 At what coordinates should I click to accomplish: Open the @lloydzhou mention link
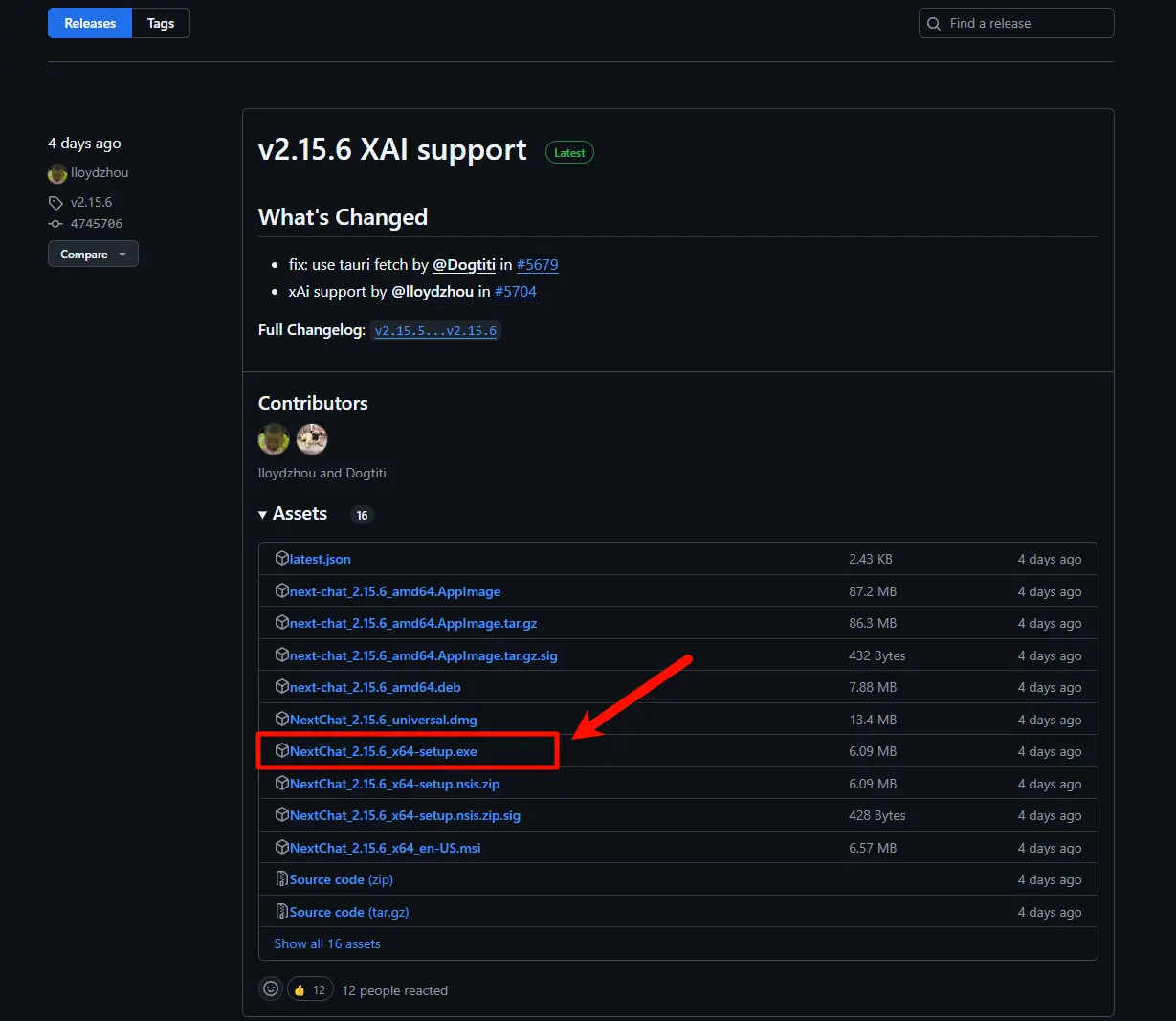tap(433, 292)
